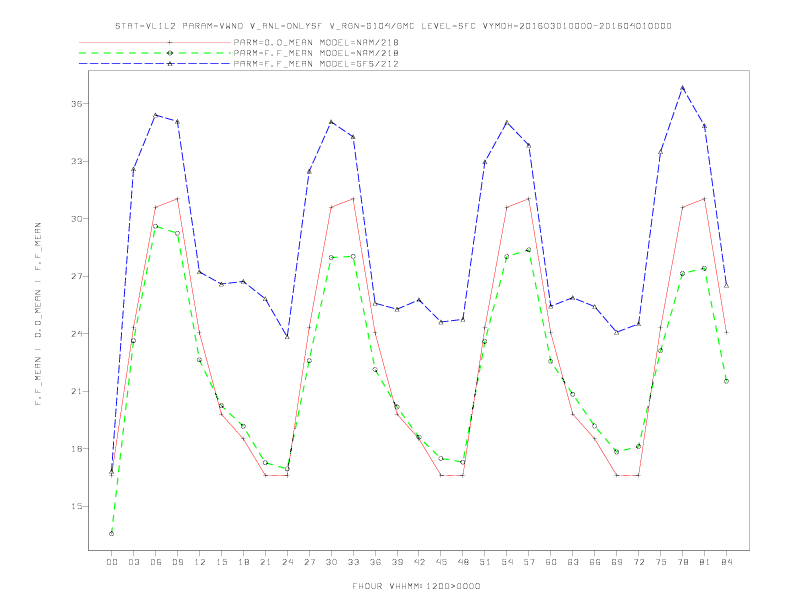Viewport: 792px width, 612px height.
Task: Click the y-axis tick label 27
Action: click(76, 277)
